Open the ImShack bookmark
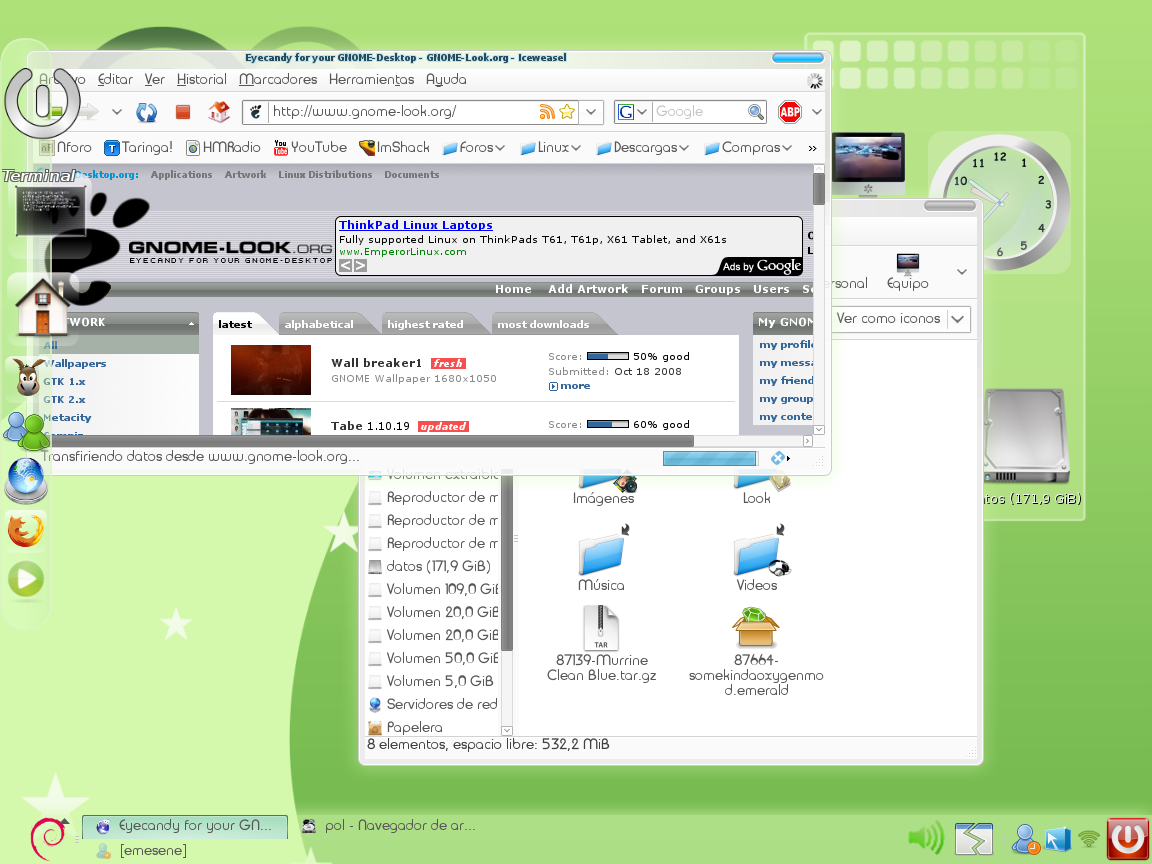The width and height of the screenshot is (1152, 864). coord(394,148)
